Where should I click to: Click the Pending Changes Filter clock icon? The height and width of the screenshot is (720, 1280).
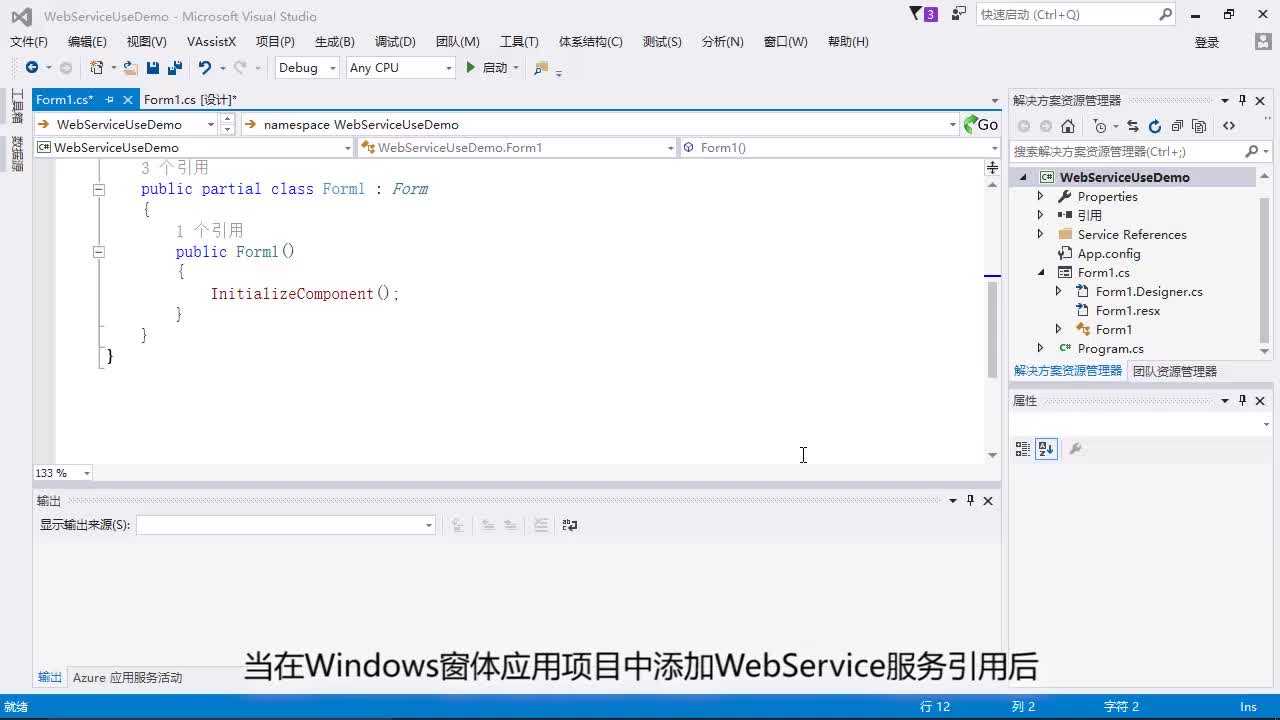pyautogui.click(x=1100, y=126)
